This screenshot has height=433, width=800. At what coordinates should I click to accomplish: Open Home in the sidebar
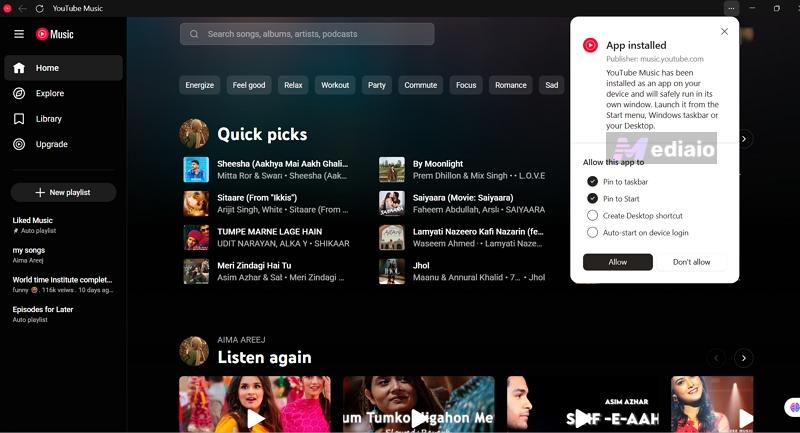[63, 68]
